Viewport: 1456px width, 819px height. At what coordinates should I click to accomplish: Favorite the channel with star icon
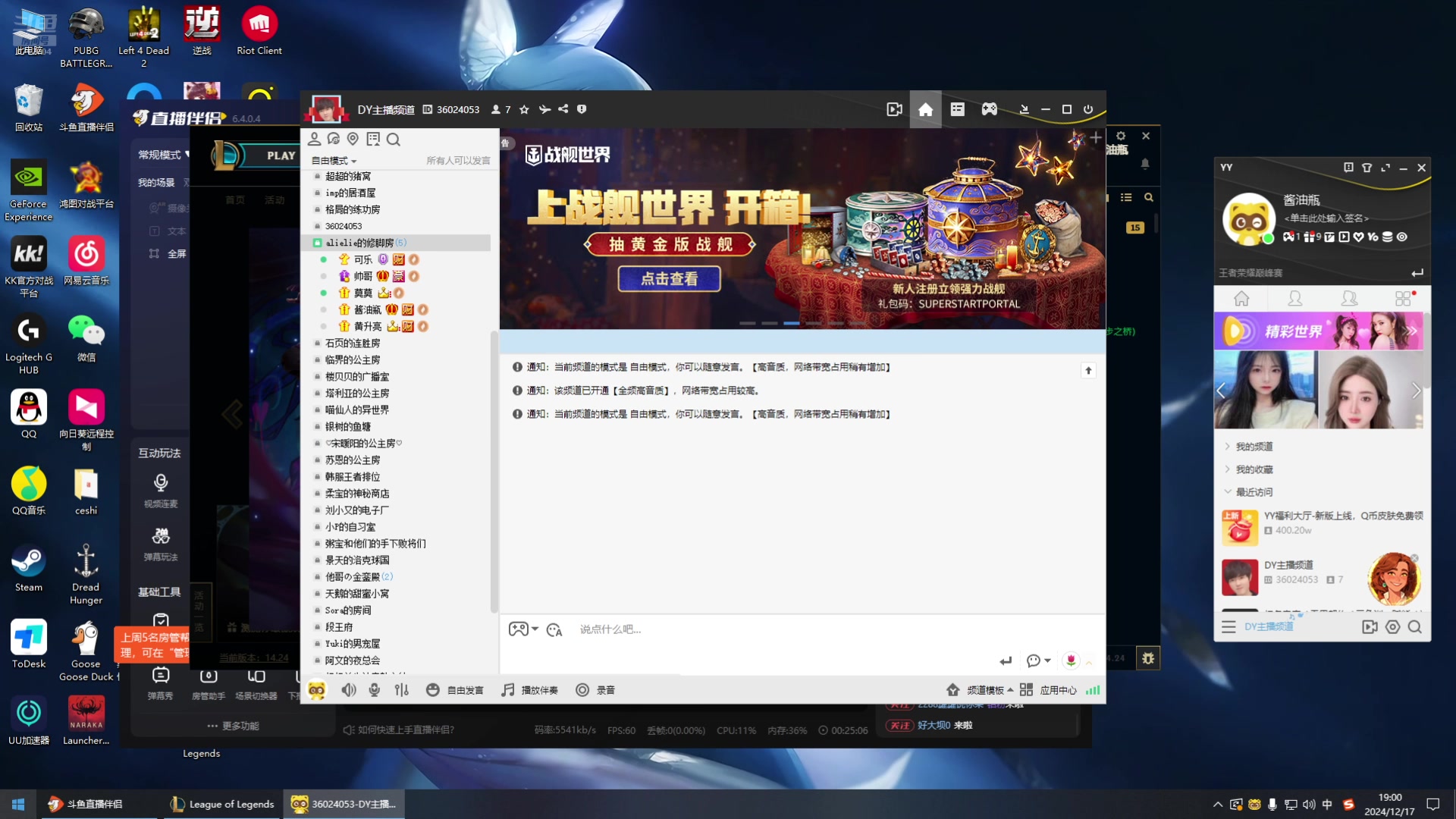(x=524, y=109)
